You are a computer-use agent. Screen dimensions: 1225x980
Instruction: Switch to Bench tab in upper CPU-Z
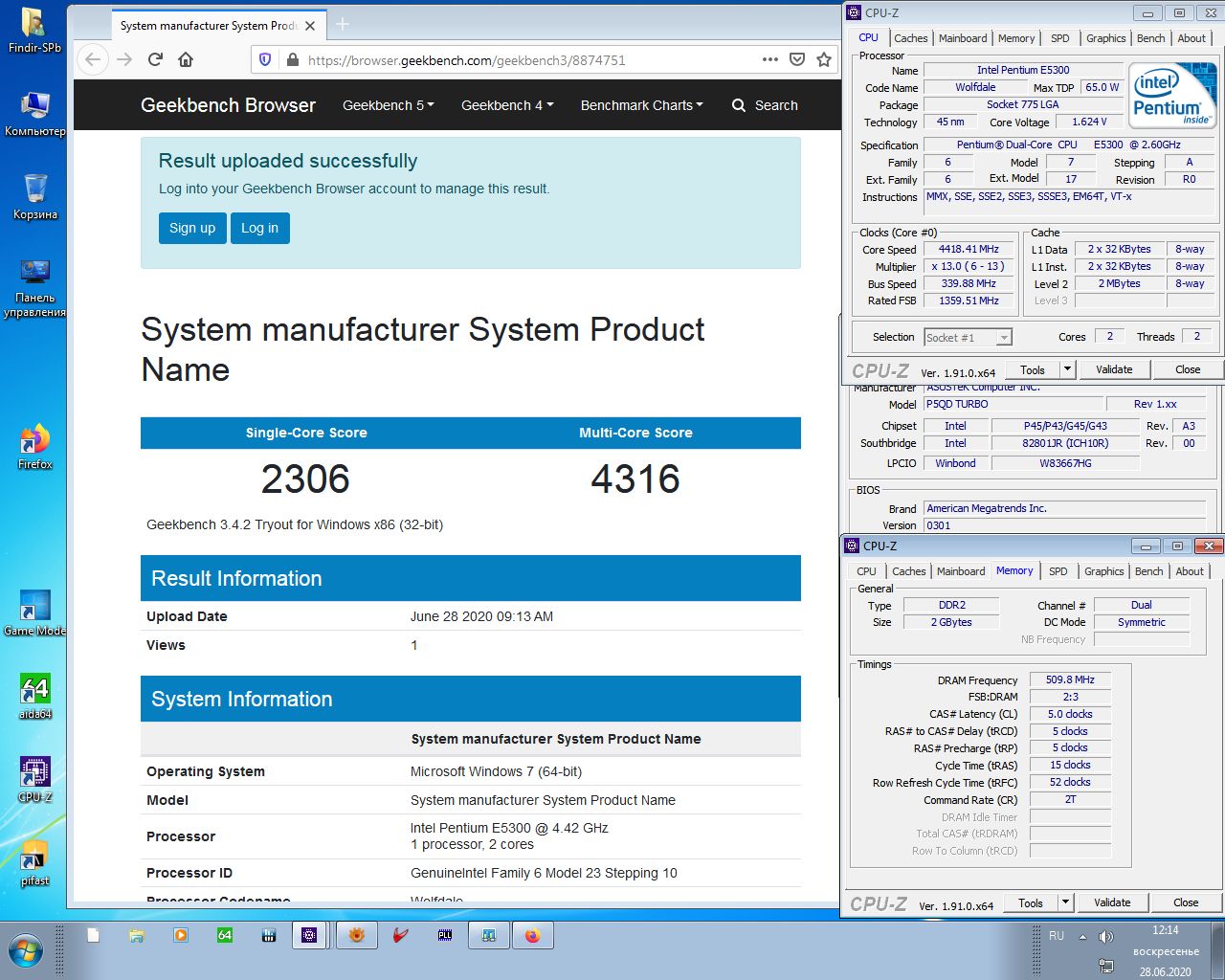1151,38
